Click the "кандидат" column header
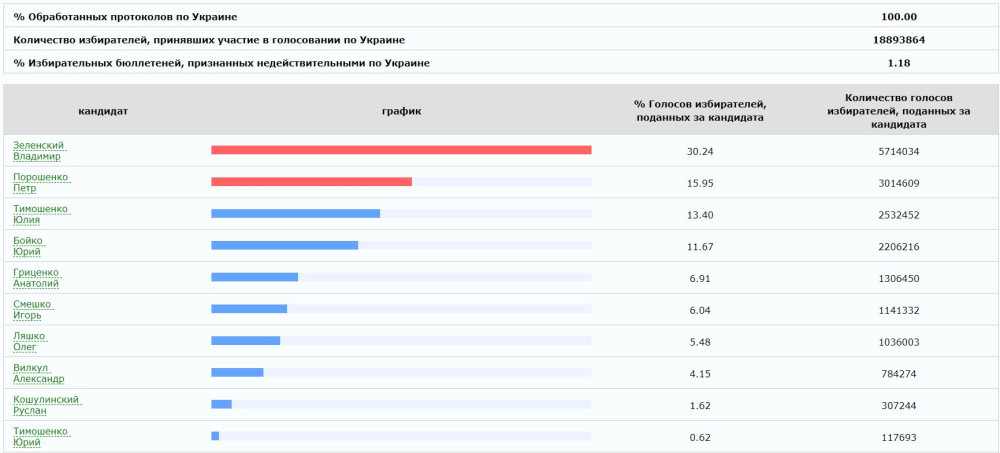 [103, 111]
